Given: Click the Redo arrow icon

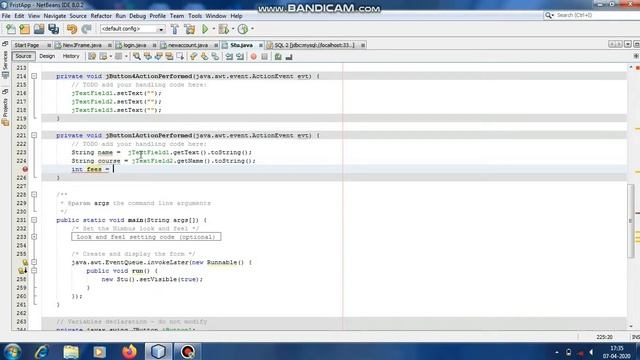Looking at the screenshot, I should (x=86, y=29).
